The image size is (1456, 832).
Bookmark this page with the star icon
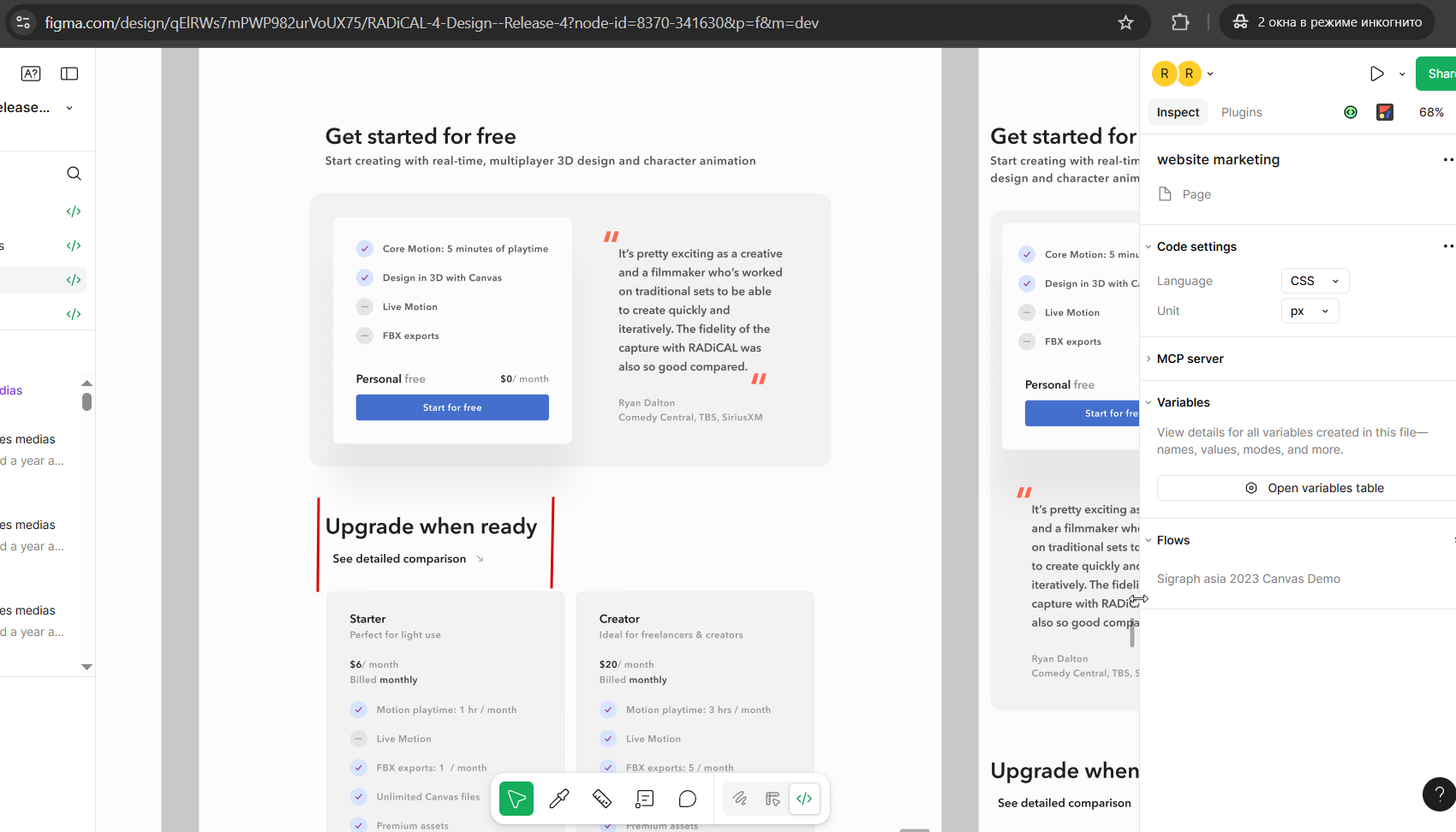click(1125, 23)
